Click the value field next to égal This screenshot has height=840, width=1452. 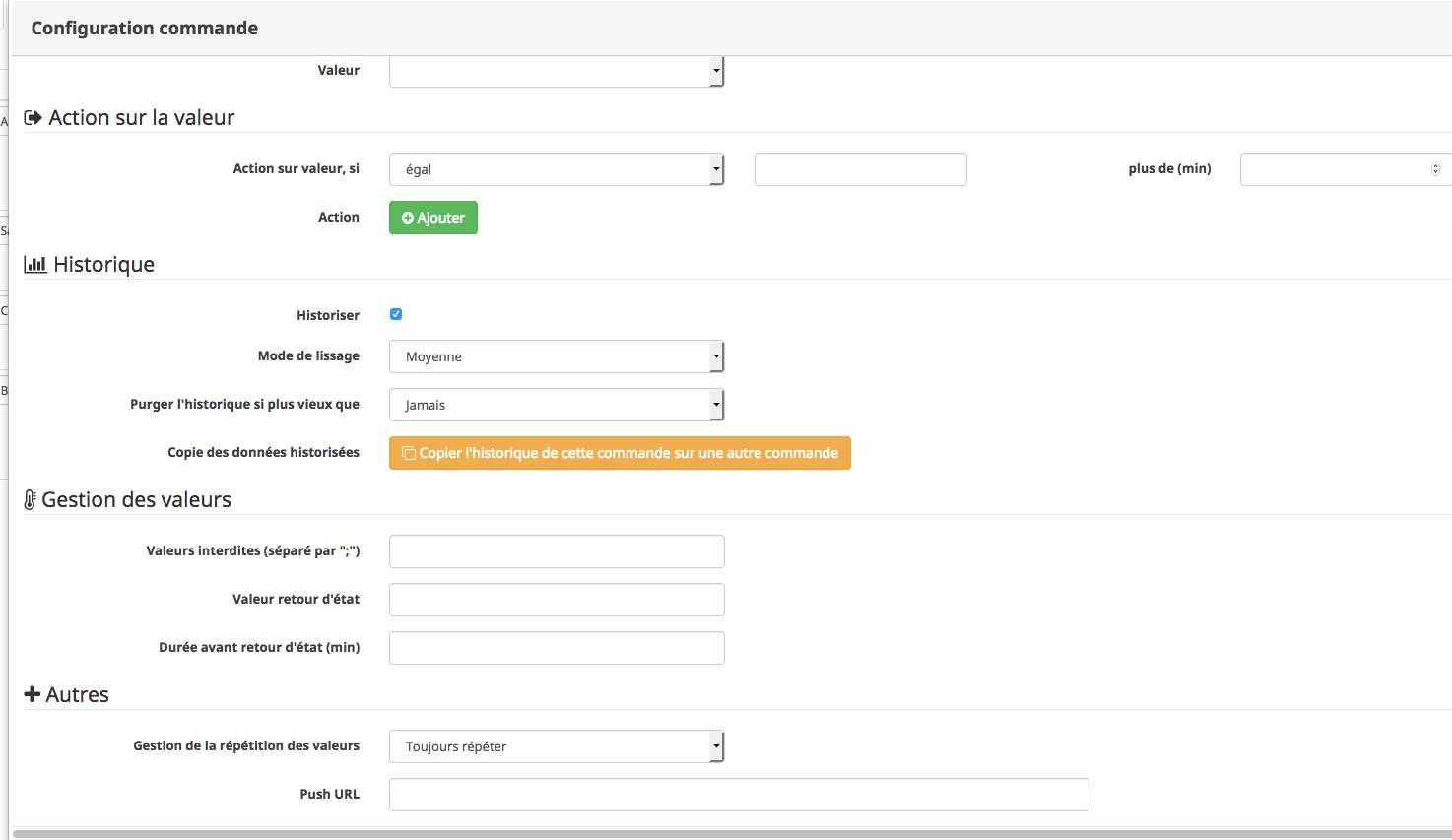click(x=860, y=169)
